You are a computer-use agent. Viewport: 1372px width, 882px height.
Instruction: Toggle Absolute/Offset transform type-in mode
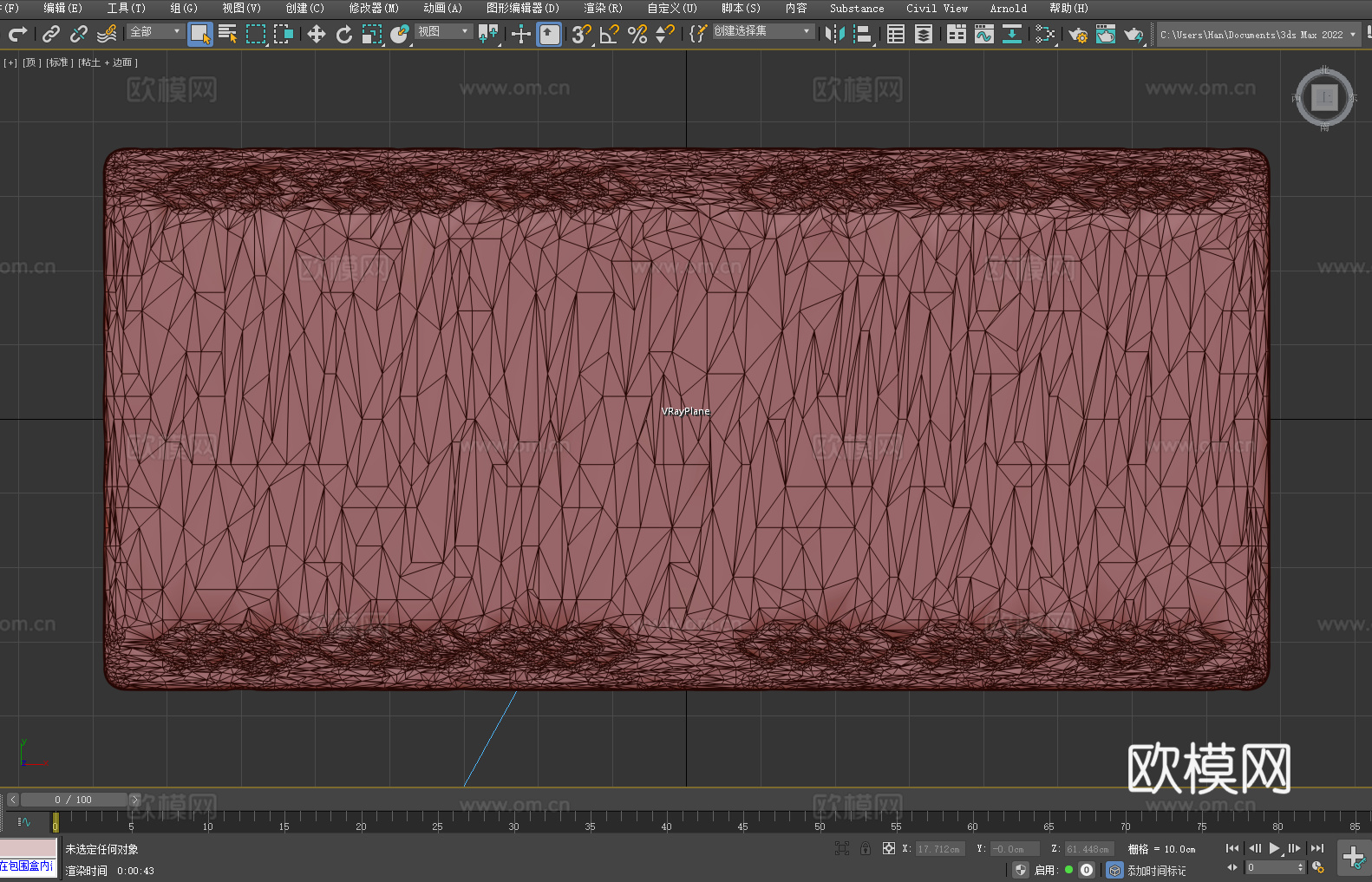coord(889,848)
